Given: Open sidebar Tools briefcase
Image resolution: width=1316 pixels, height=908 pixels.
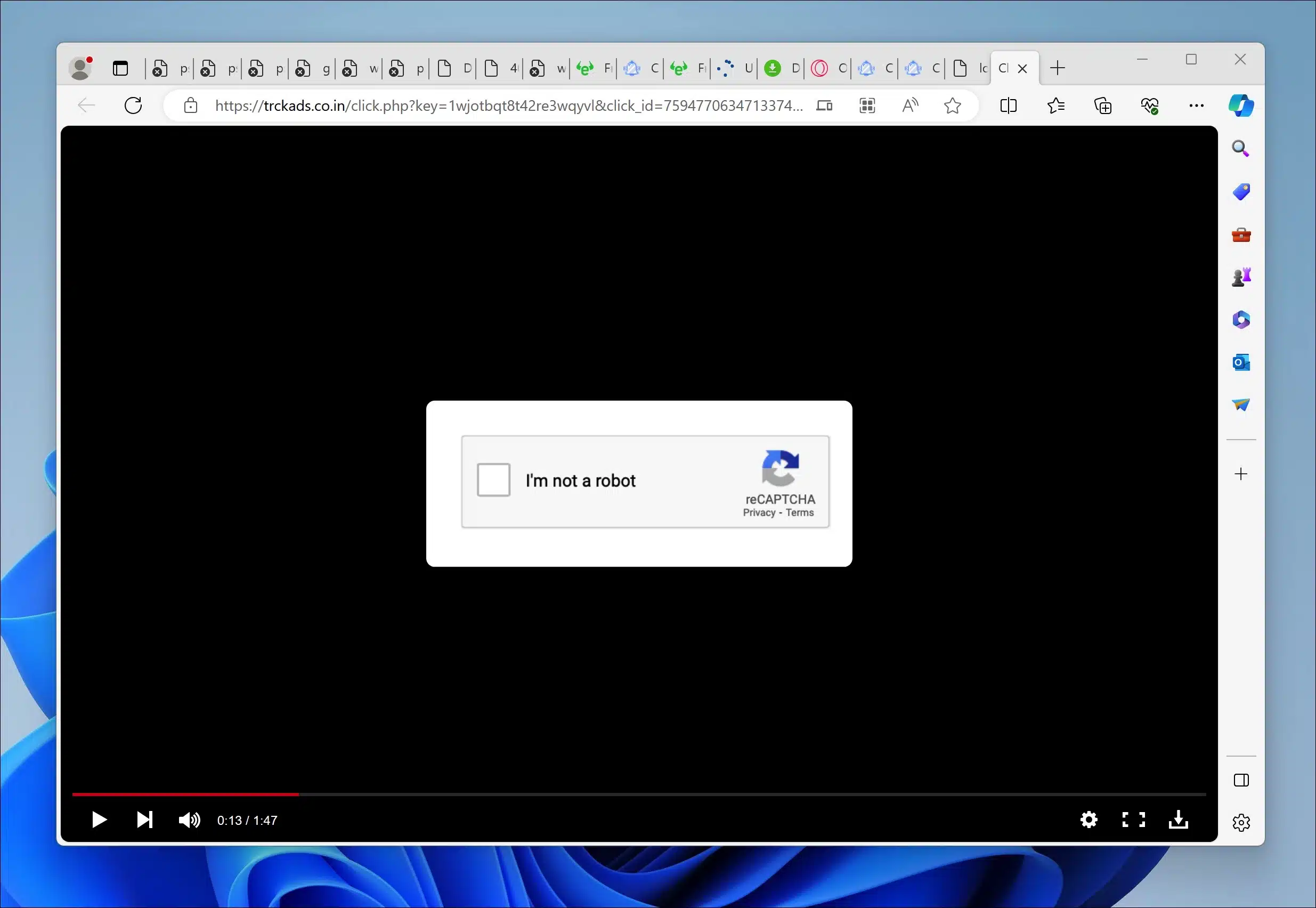Looking at the screenshot, I should tap(1240, 234).
